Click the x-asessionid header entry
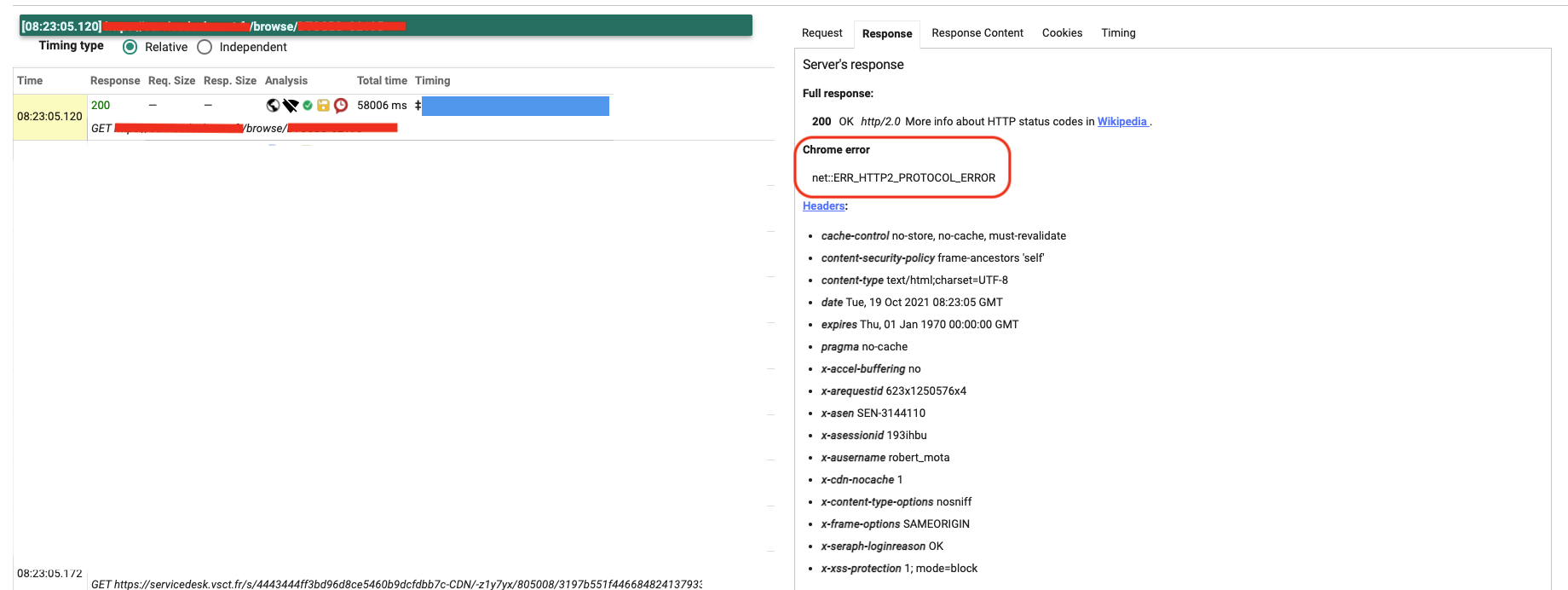 coord(873,436)
